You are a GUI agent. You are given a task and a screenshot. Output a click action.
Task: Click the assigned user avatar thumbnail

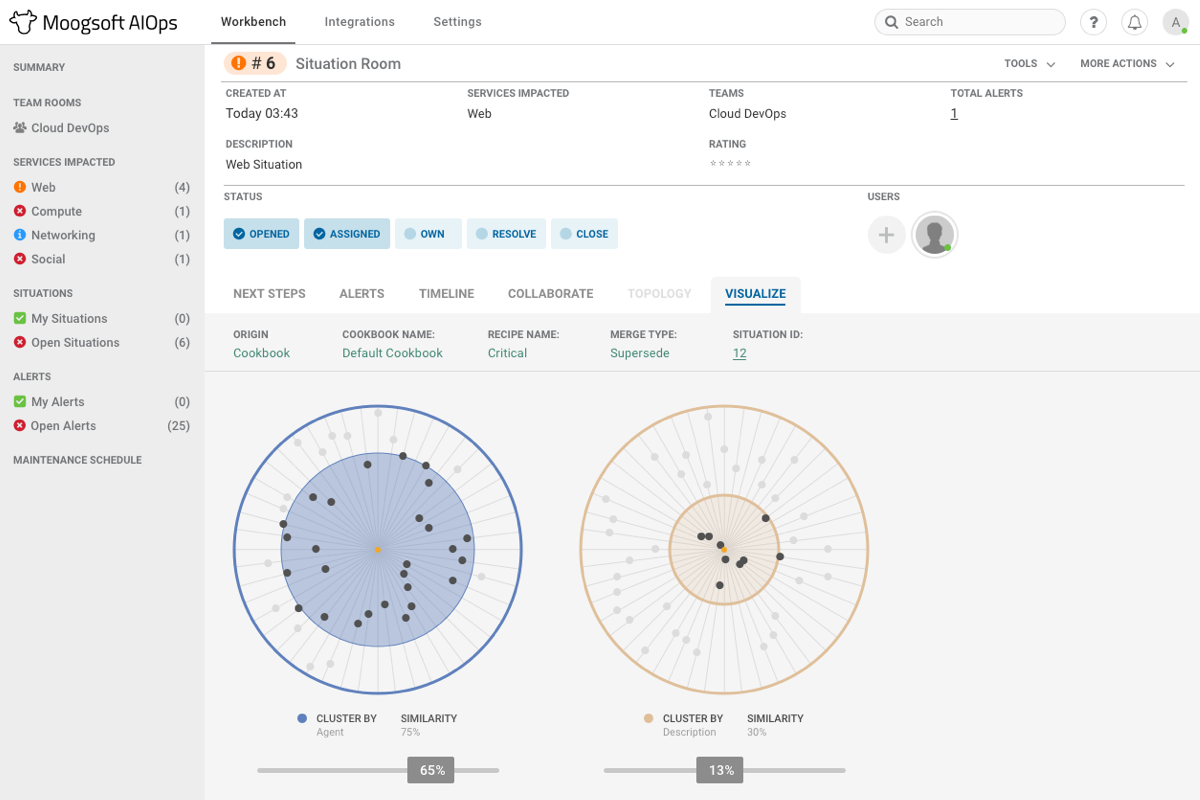tap(934, 235)
